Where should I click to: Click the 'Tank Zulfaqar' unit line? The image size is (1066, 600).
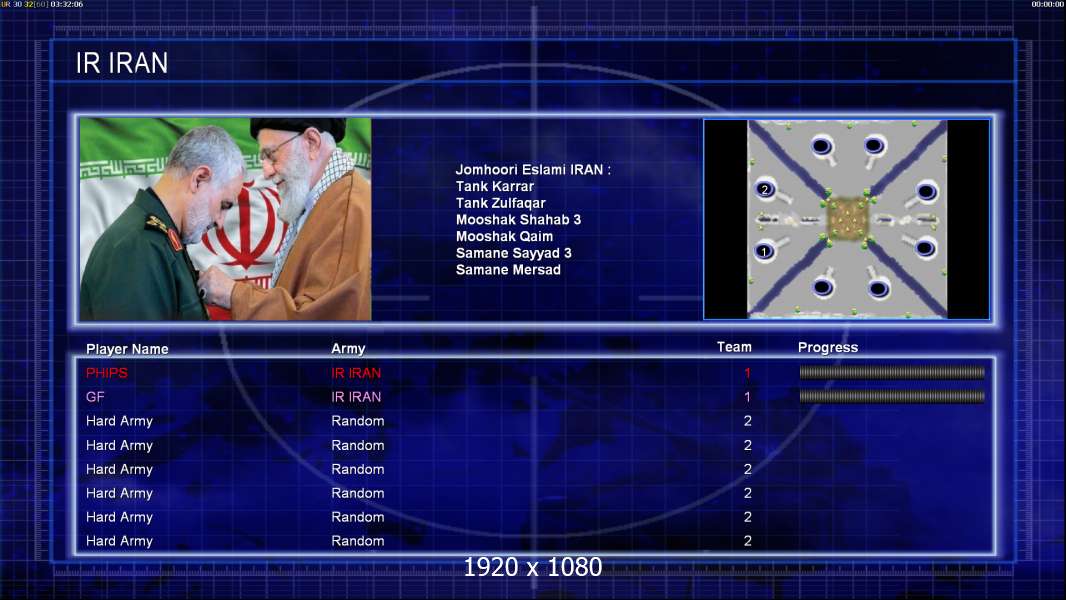[x=500, y=203]
